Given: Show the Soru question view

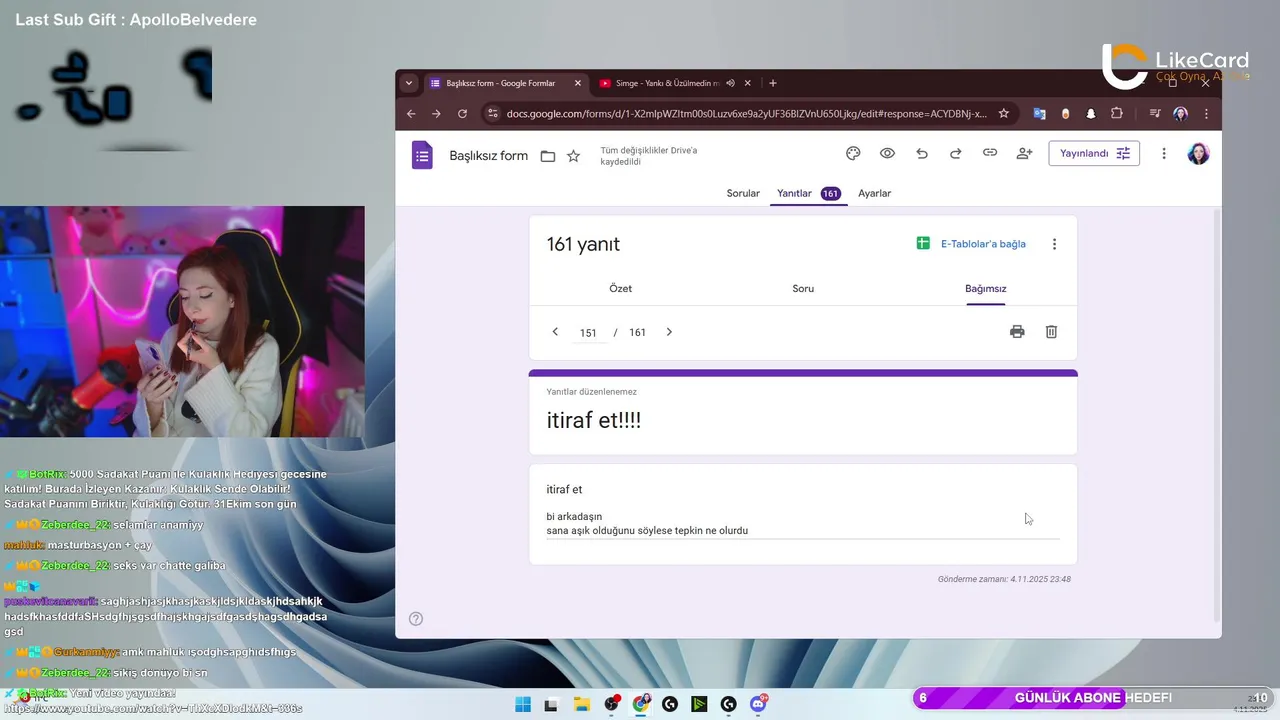Looking at the screenshot, I should click(x=803, y=288).
